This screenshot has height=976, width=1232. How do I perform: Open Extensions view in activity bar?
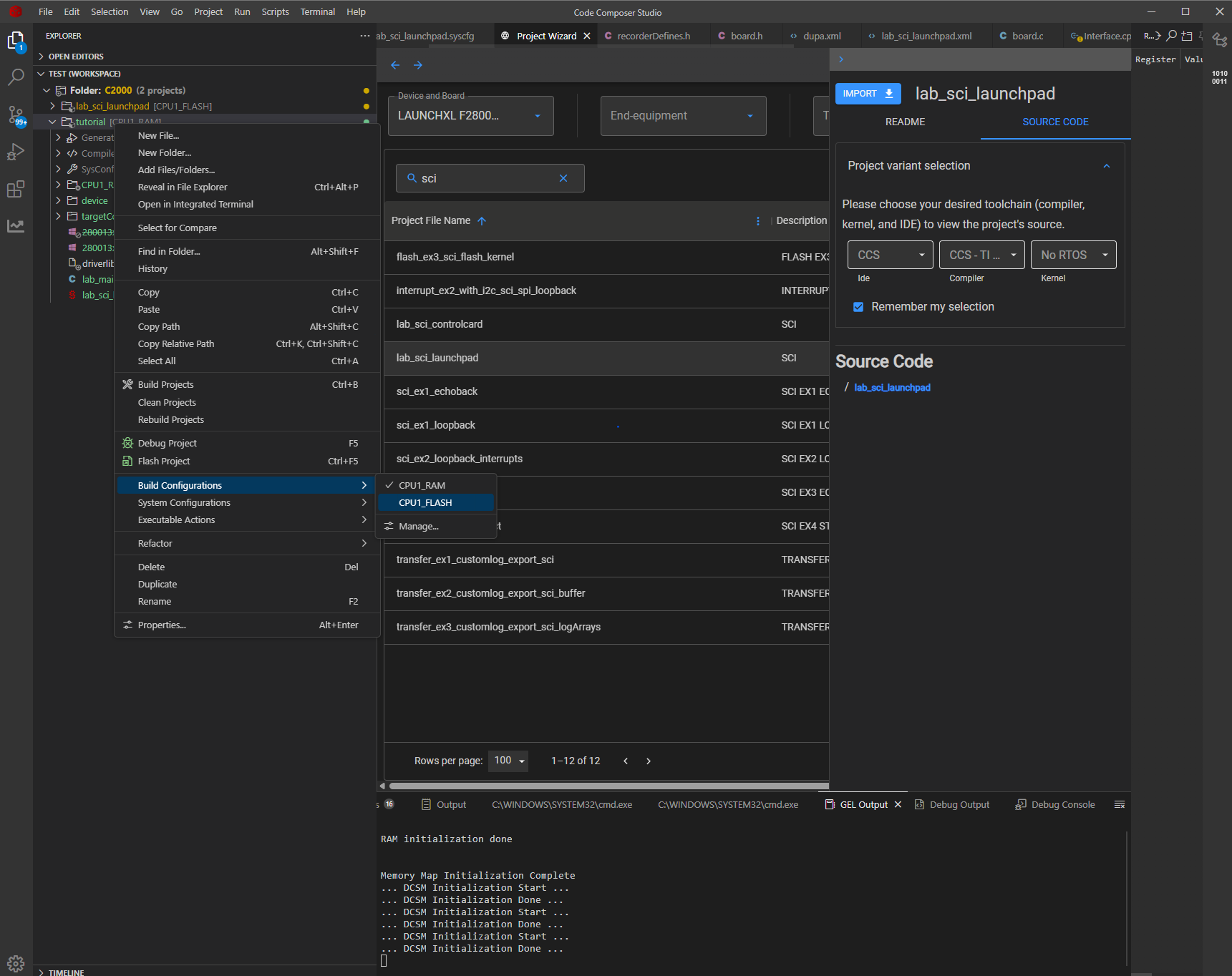point(16,189)
